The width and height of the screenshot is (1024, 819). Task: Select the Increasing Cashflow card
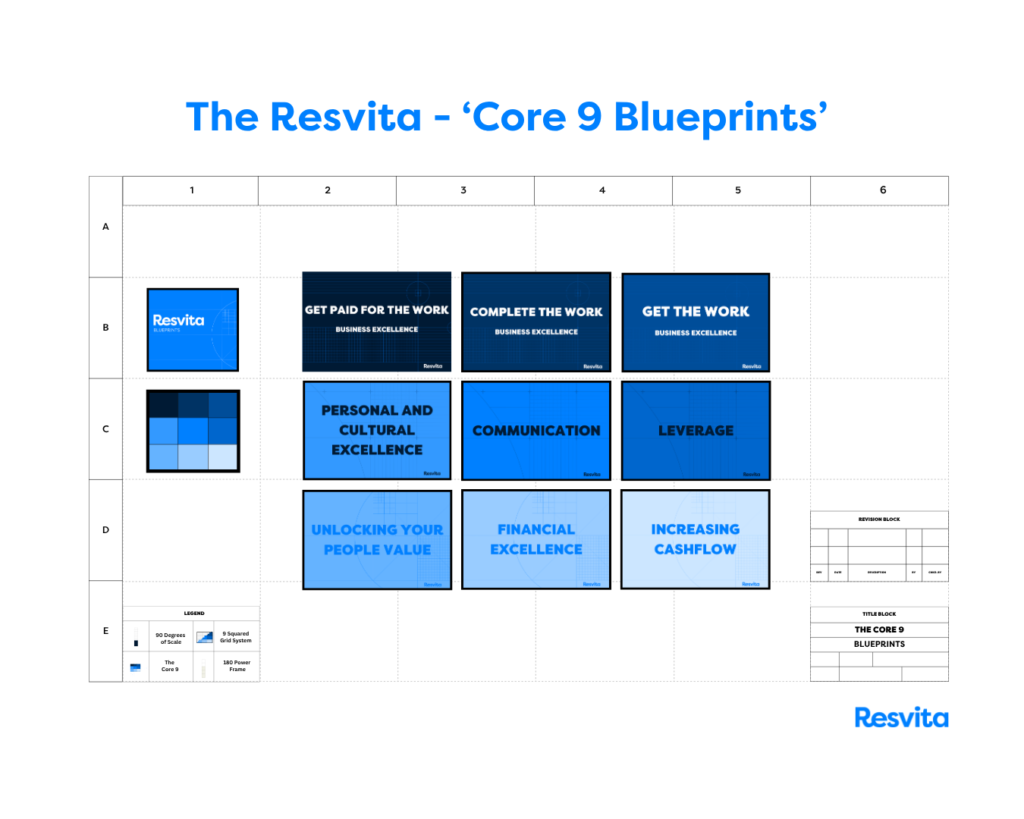696,539
